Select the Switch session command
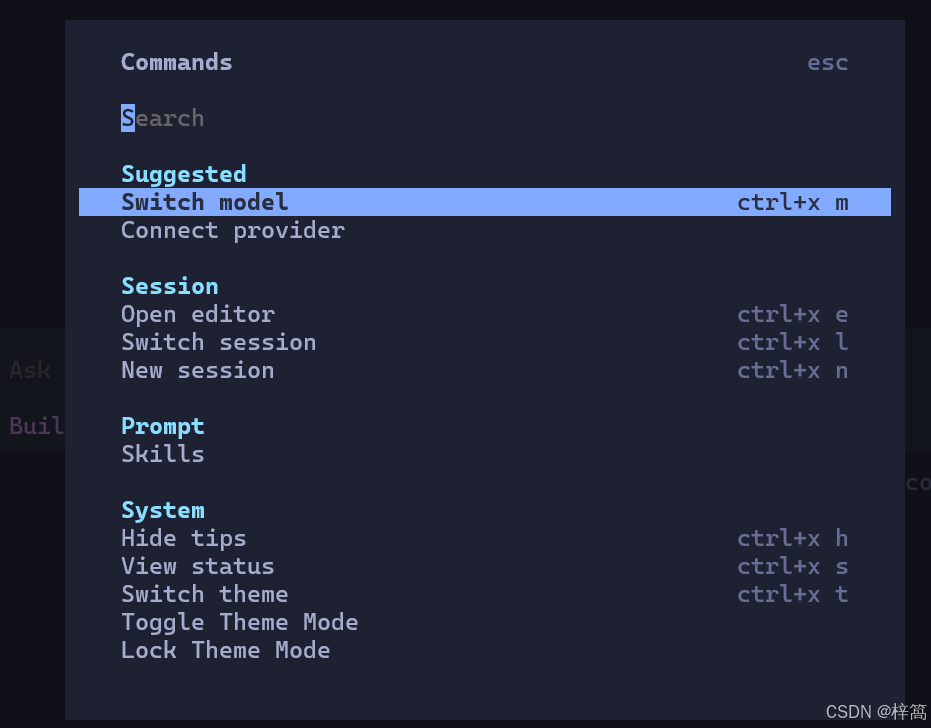The height and width of the screenshot is (728, 931). (484, 343)
